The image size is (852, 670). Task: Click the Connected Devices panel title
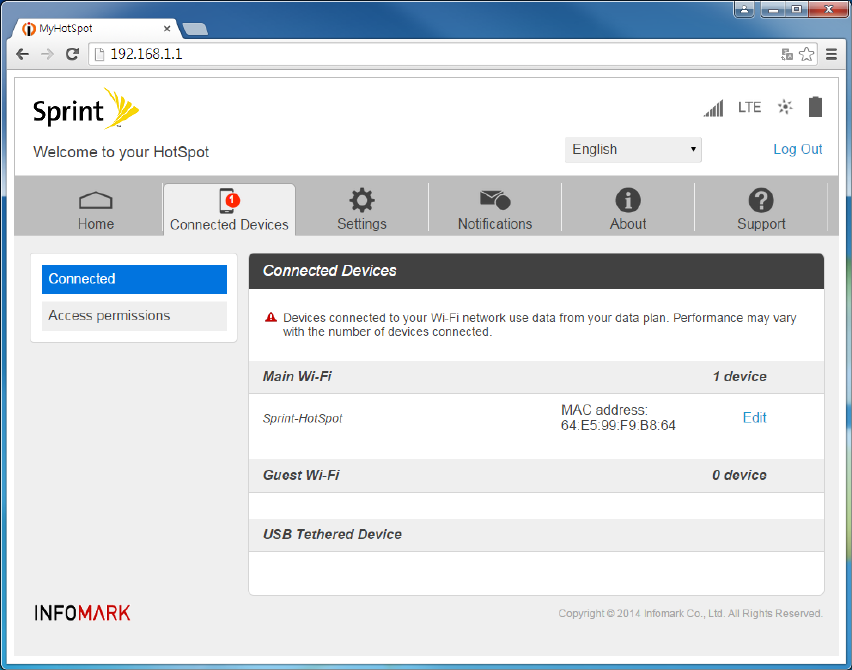tap(330, 271)
